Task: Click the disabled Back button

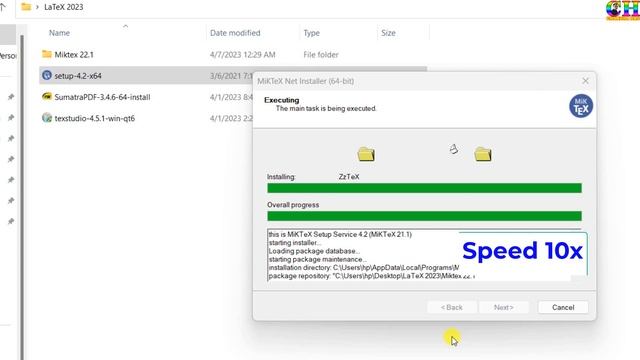Action: coord(451,307)
